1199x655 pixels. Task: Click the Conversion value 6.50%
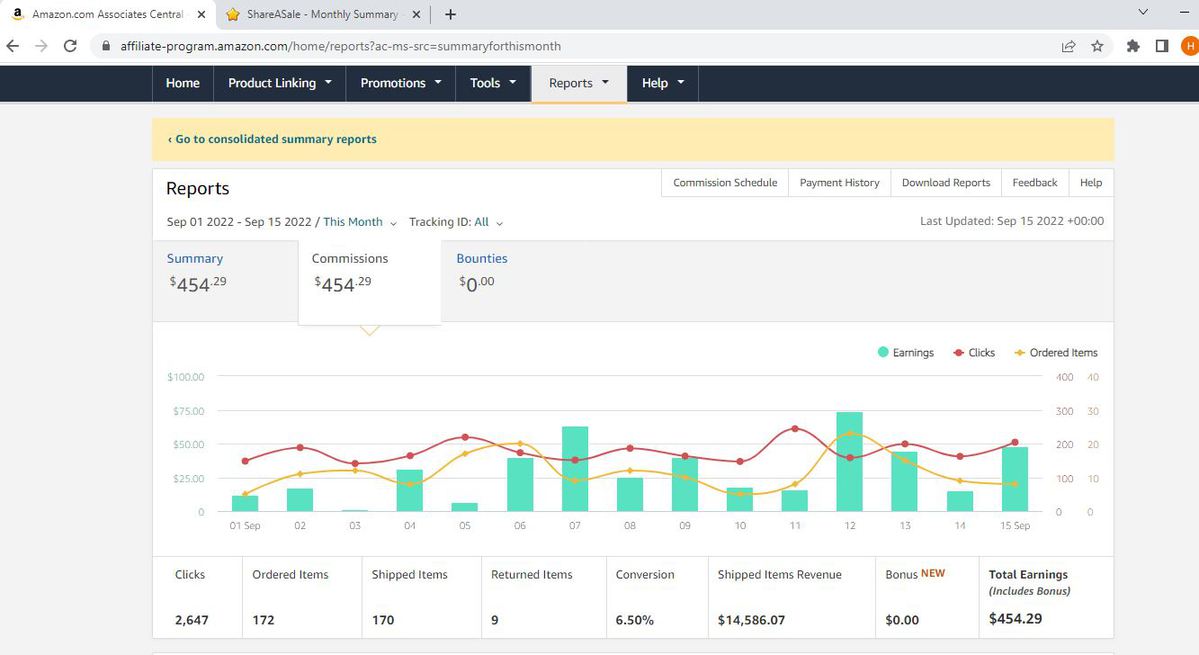(635, 620)
